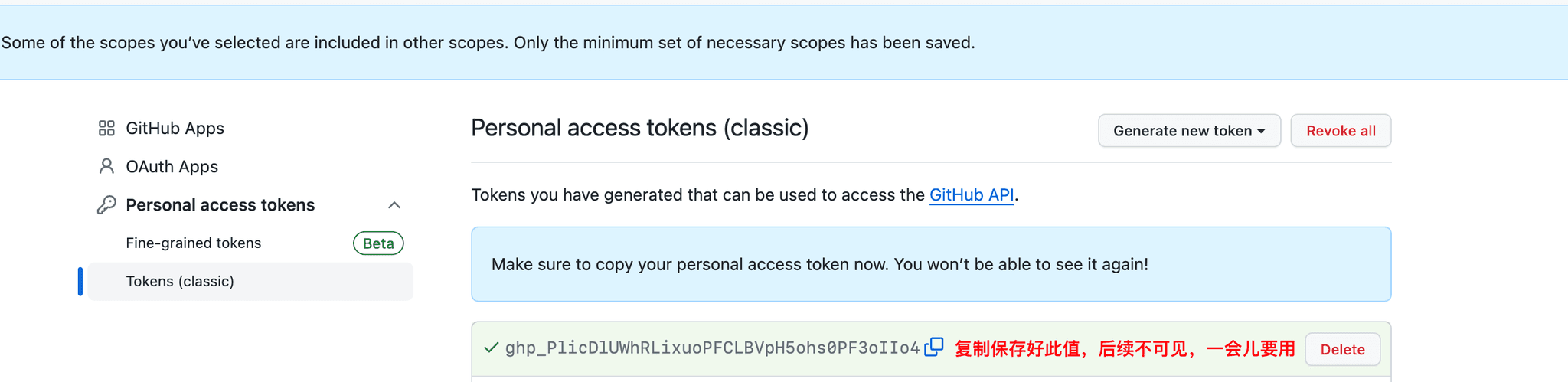Click the ghp_ token string text
Viewport: 1568px width, 382px height.
coord(712,348)
